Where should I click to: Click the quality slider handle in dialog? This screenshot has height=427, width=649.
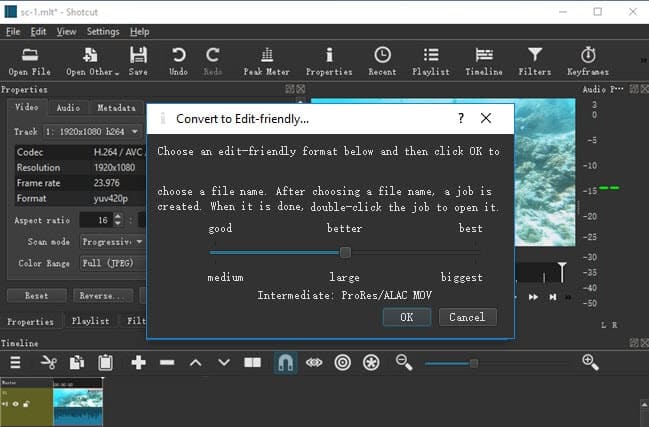[x=345, y=253]
